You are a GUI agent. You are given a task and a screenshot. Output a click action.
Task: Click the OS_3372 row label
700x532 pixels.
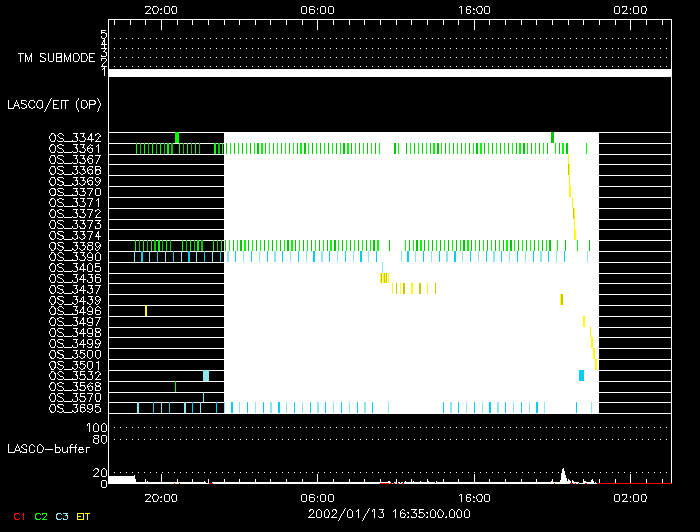click(x=75, y=213)
